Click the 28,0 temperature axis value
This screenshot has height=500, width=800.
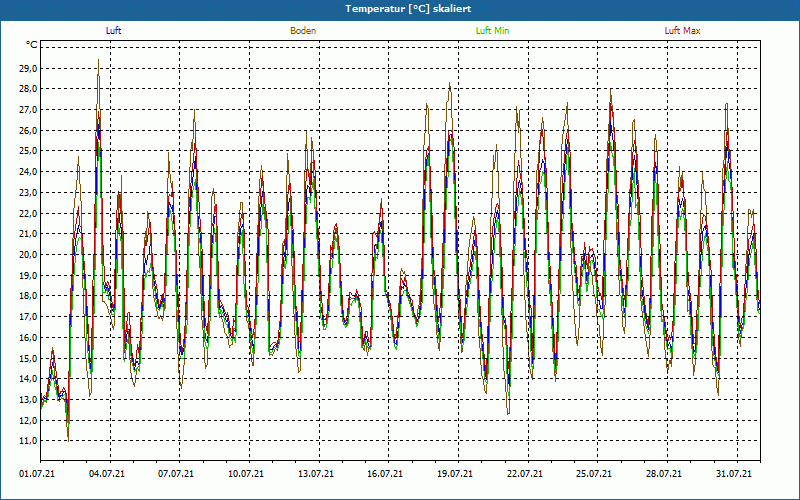tap(28, 89)
